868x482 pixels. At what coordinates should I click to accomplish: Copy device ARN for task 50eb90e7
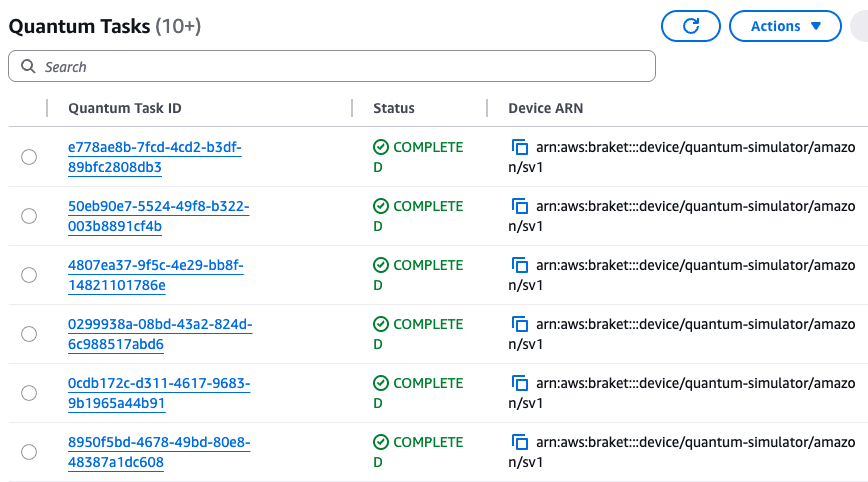pos(519,206)
